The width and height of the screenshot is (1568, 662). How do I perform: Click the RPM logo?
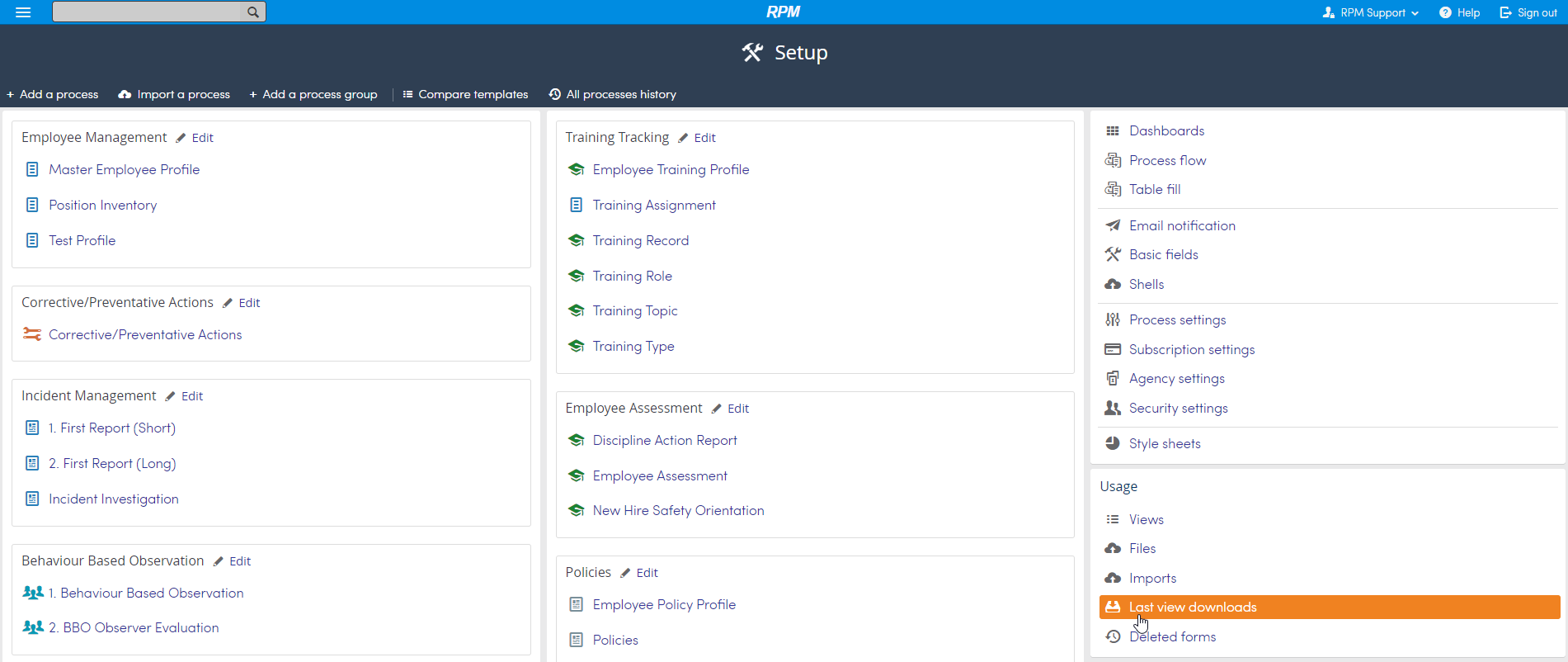point(784,12)
